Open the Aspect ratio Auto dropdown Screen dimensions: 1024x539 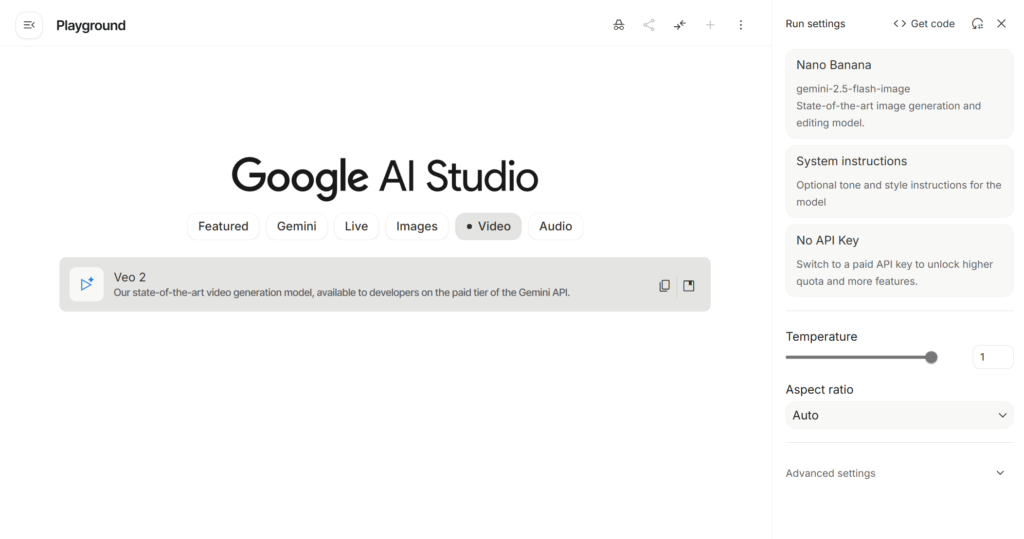[x=899, y=415]
